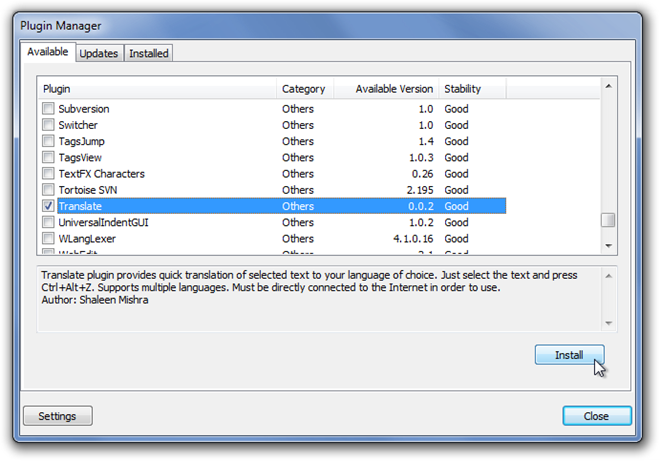
Task: Select the TagsView plugin name
Action: [x=80, y=157]
